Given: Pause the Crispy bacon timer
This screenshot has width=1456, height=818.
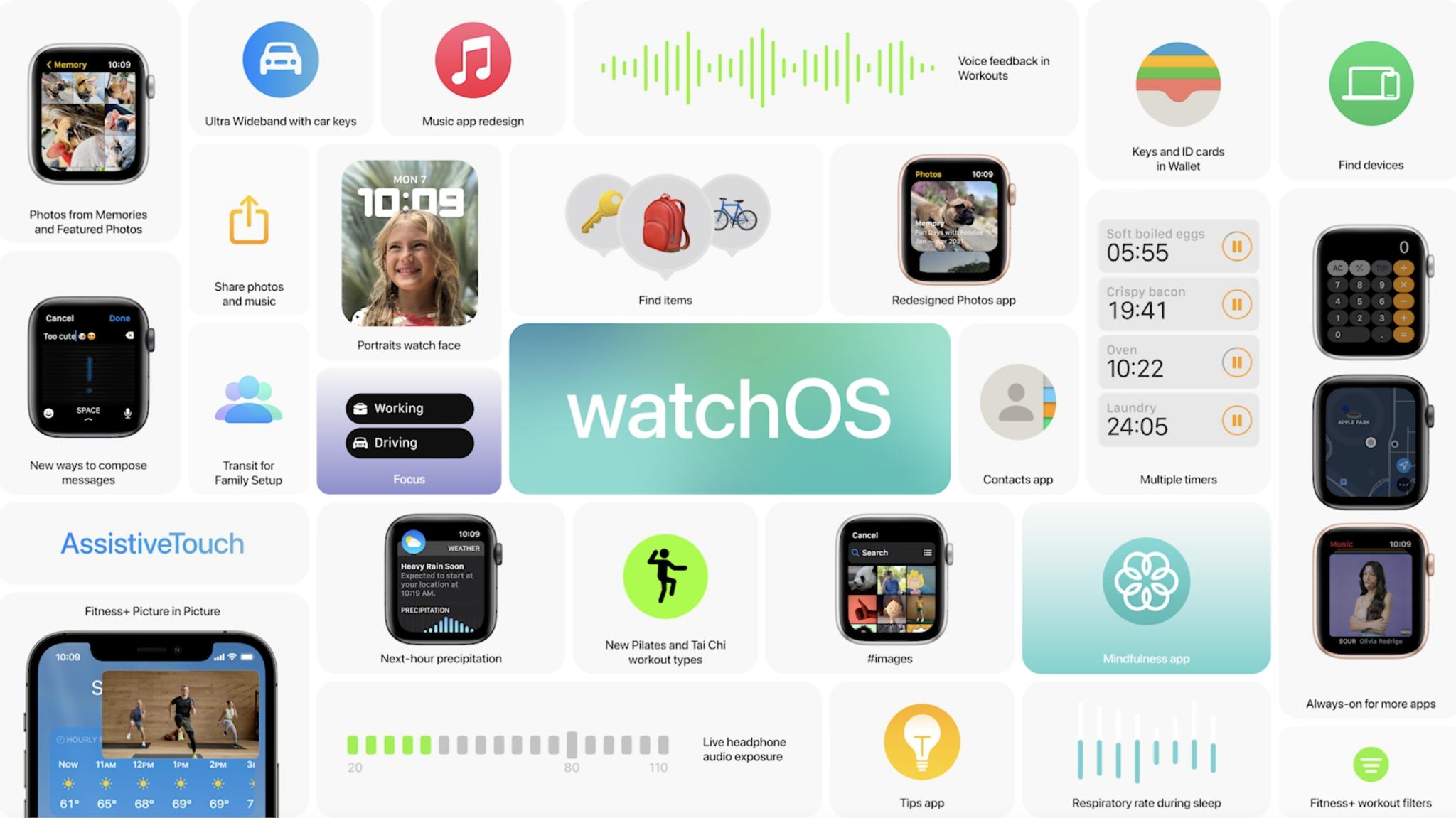Looking at the screenshot, I should [x=1232, y=305].
